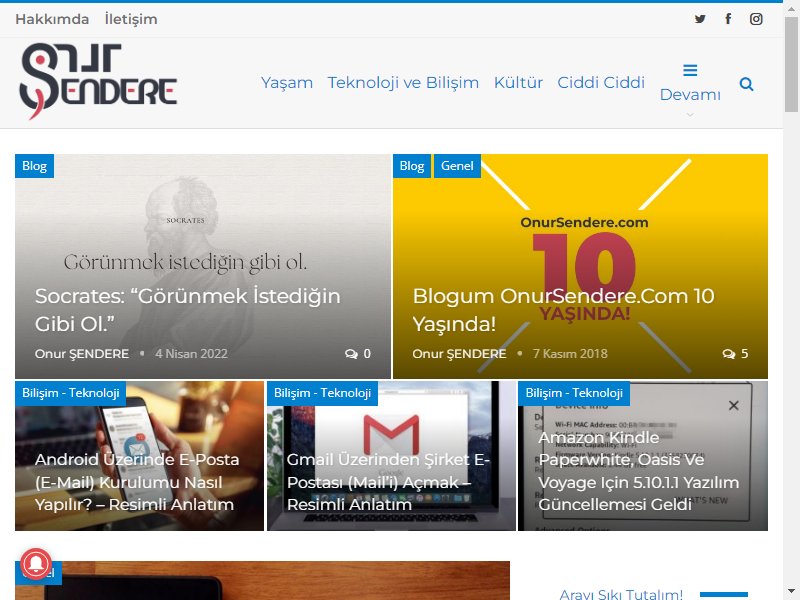Open the Gmail Şirket E-Postası article
Image resolution: width=800 pixels, height=600 pixels.
point(388,482)
